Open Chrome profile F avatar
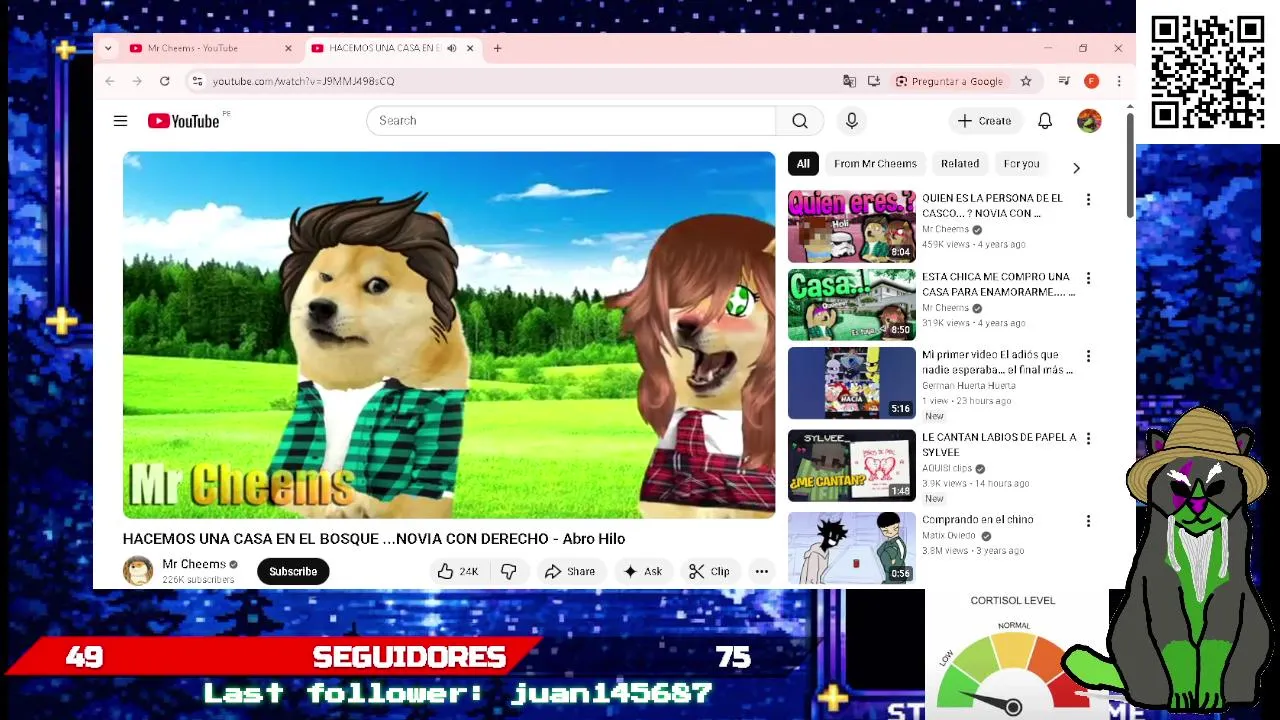This screenshot has width=1280, height=720. click(x=1091, y=81)
